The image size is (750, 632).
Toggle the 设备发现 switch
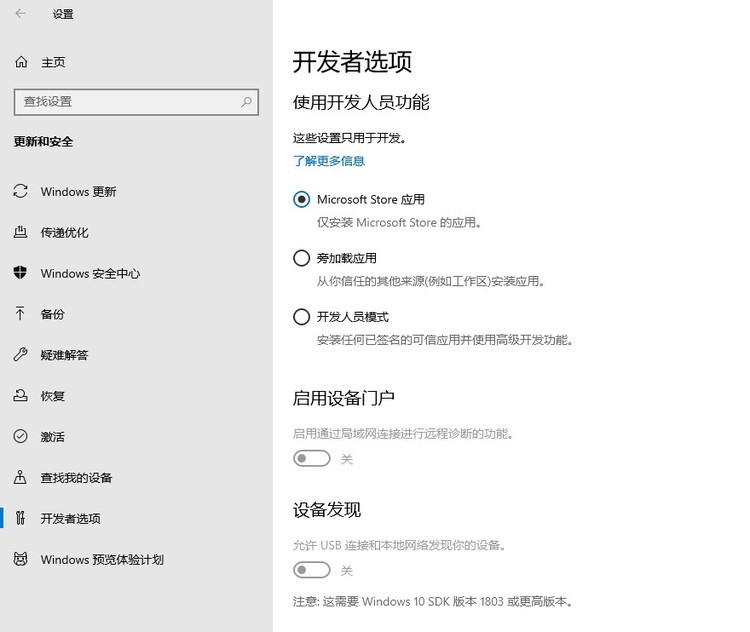coord(311,570)
